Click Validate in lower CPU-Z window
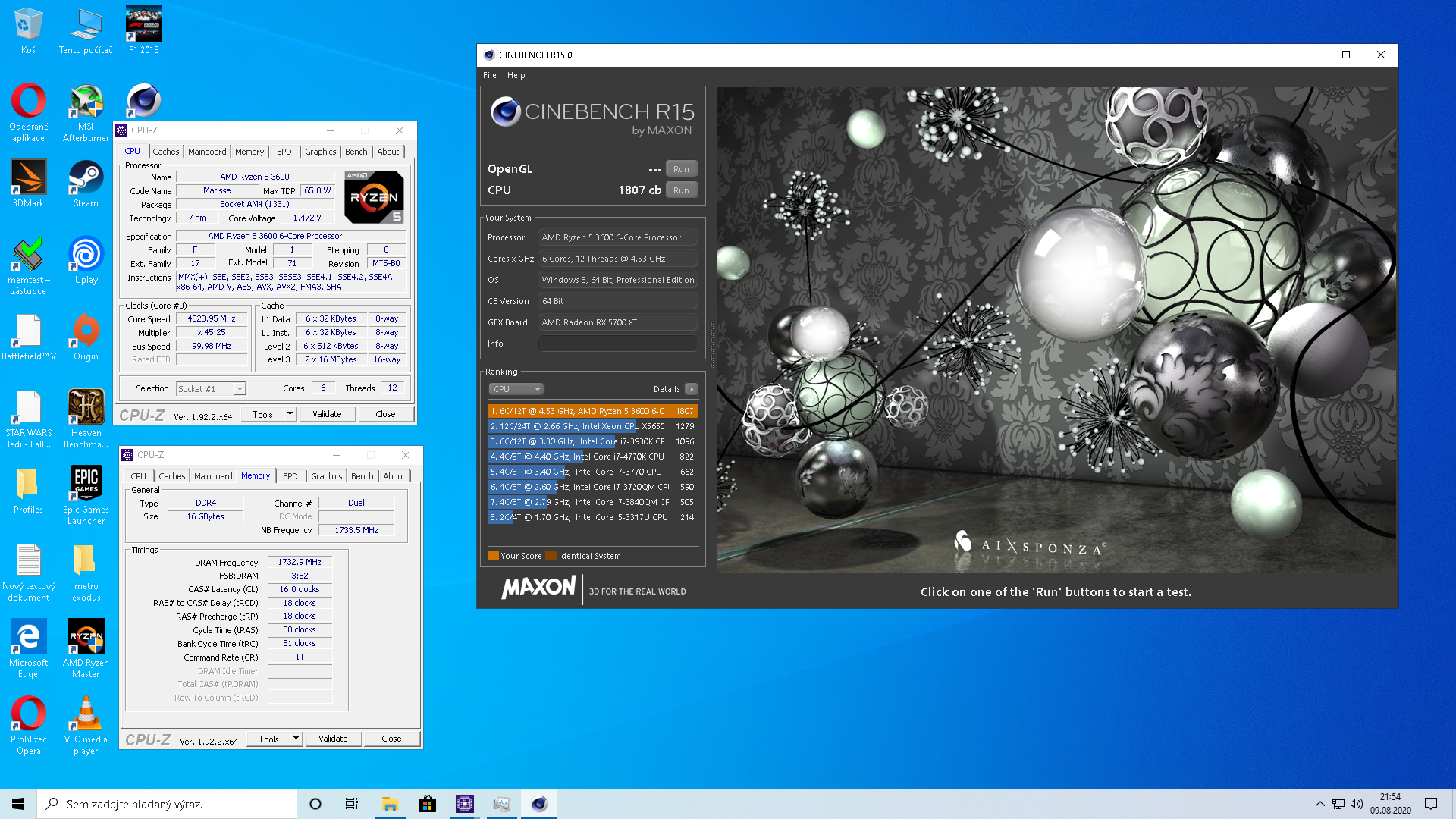 pyautogui.click(x=333, y=739)
